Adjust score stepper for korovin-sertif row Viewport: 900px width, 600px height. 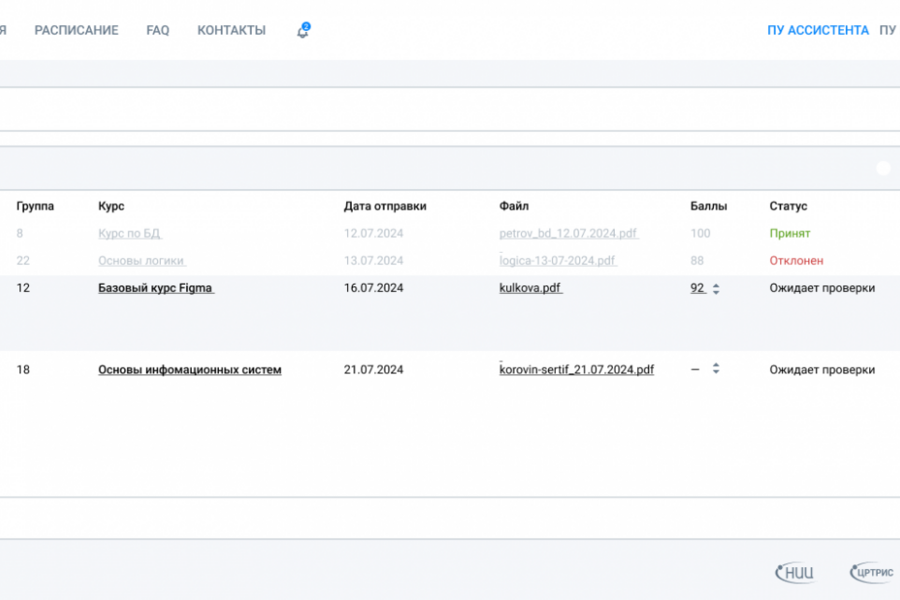[x=716, y=369]
